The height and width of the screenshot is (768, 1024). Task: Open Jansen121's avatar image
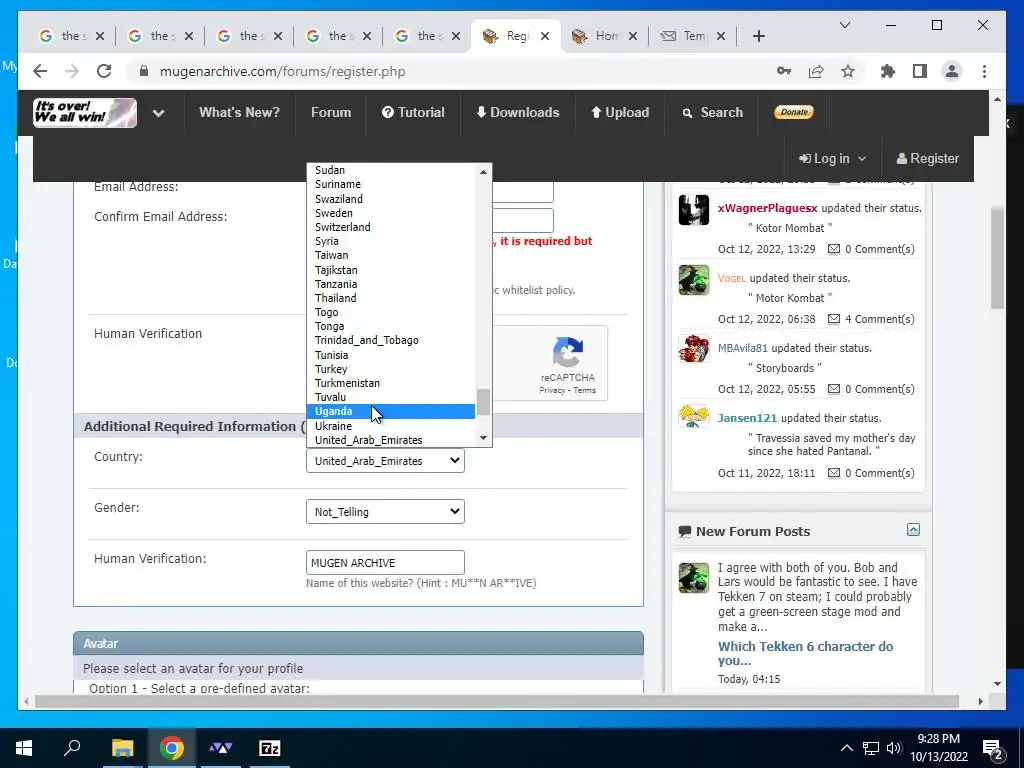pos(694,417)
